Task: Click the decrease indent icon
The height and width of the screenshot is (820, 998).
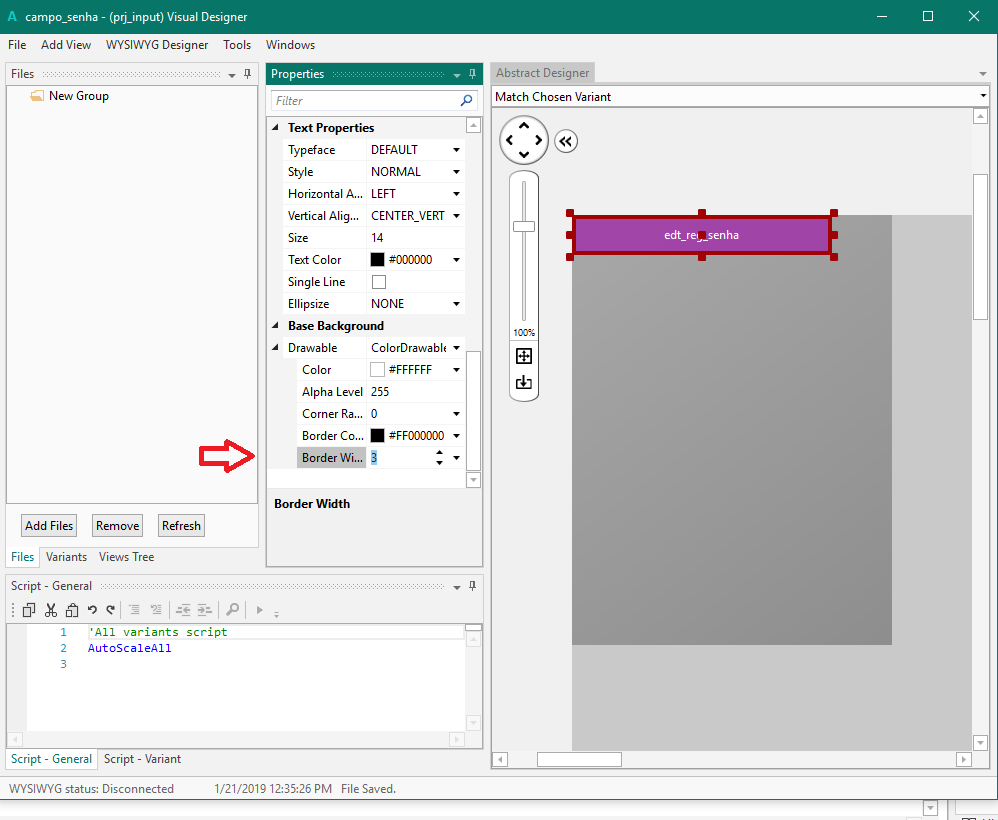Action: tap(183, 610)
